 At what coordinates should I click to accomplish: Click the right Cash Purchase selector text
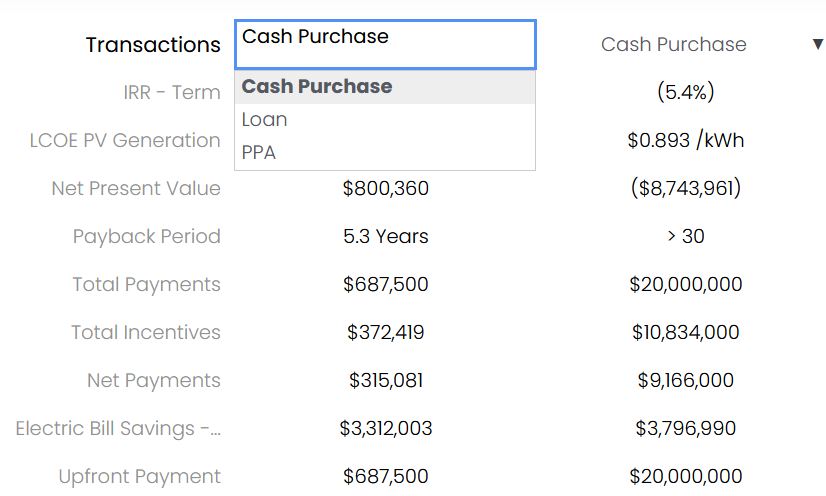(x=673, y=44)
